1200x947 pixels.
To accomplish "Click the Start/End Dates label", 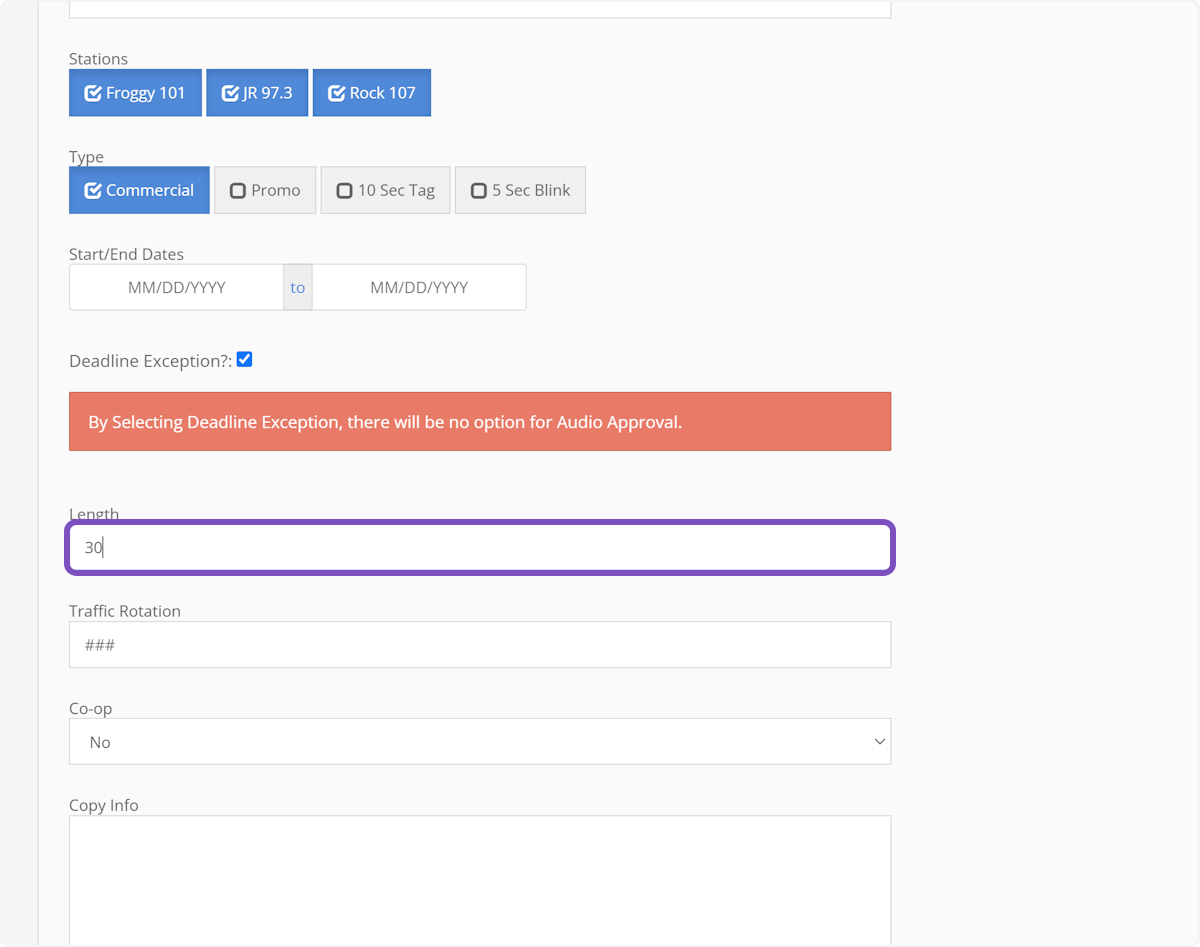I will (126, 254).
